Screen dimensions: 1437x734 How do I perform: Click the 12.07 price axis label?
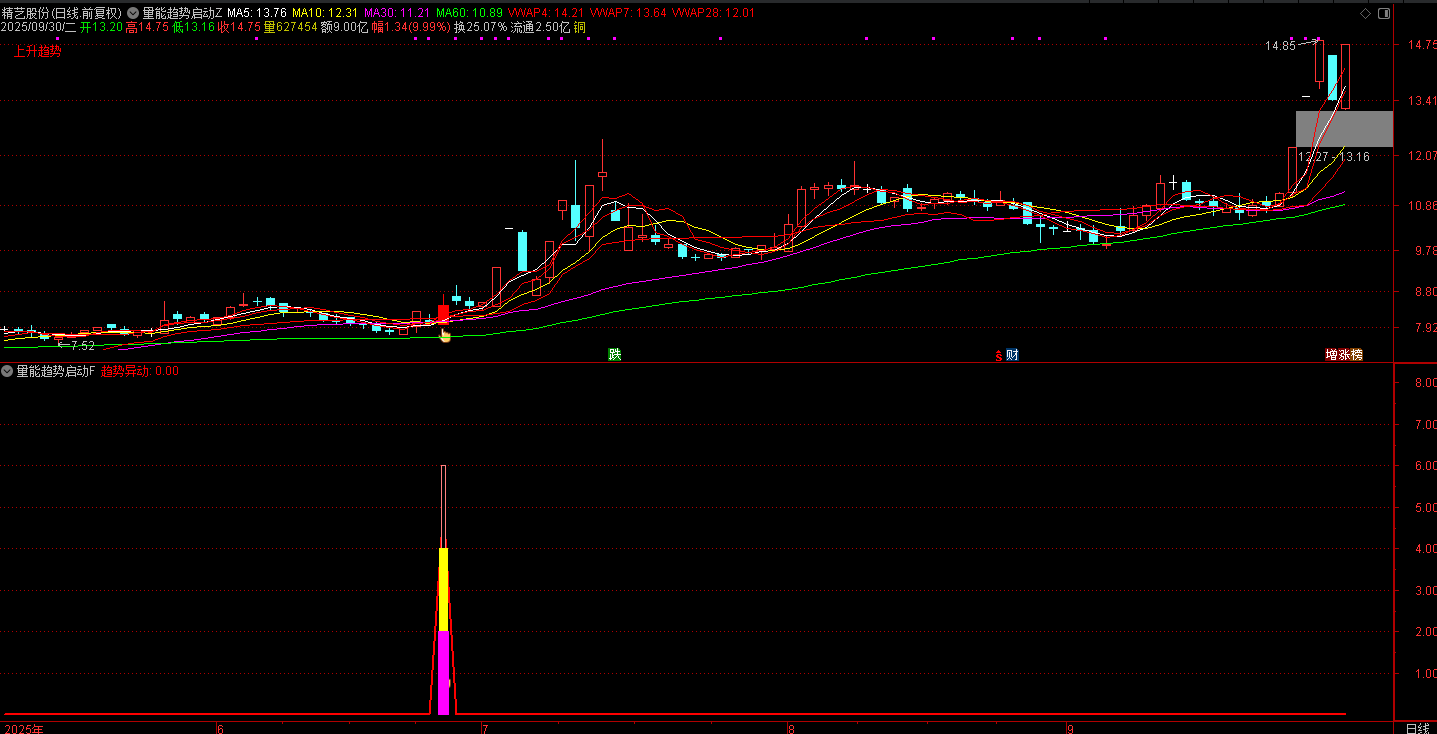1420,157
